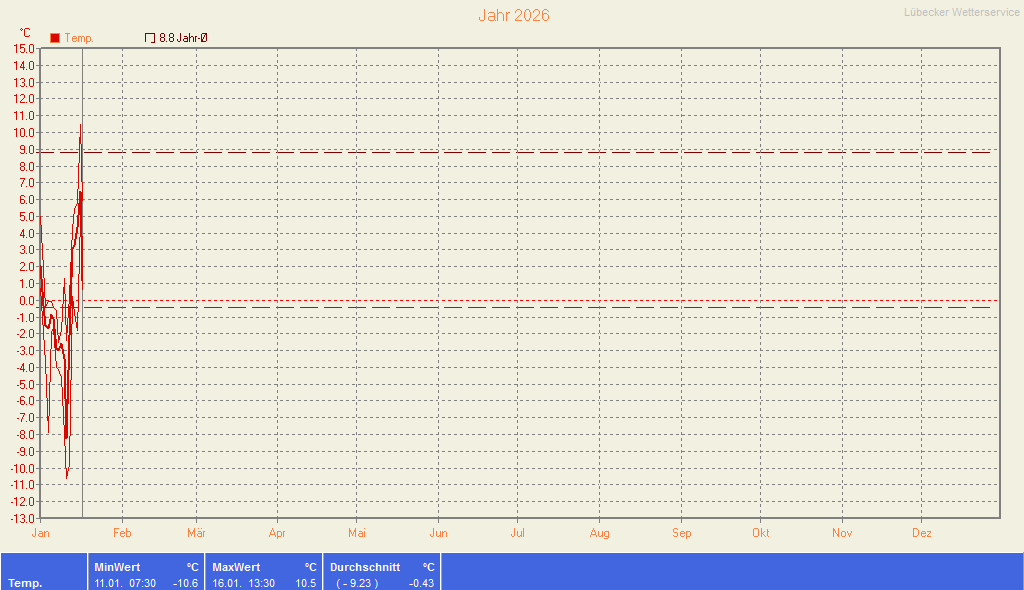Click the Okt month label
Screen dimensions: 1024x590
[761, 533]
